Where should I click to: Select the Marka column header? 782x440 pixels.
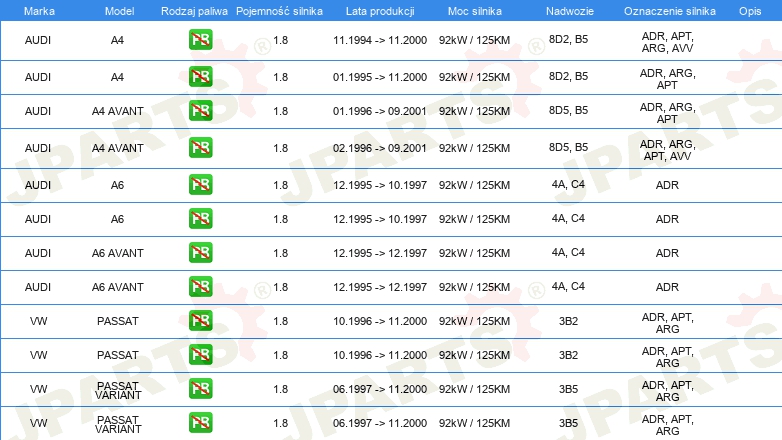tap(39, 11)
